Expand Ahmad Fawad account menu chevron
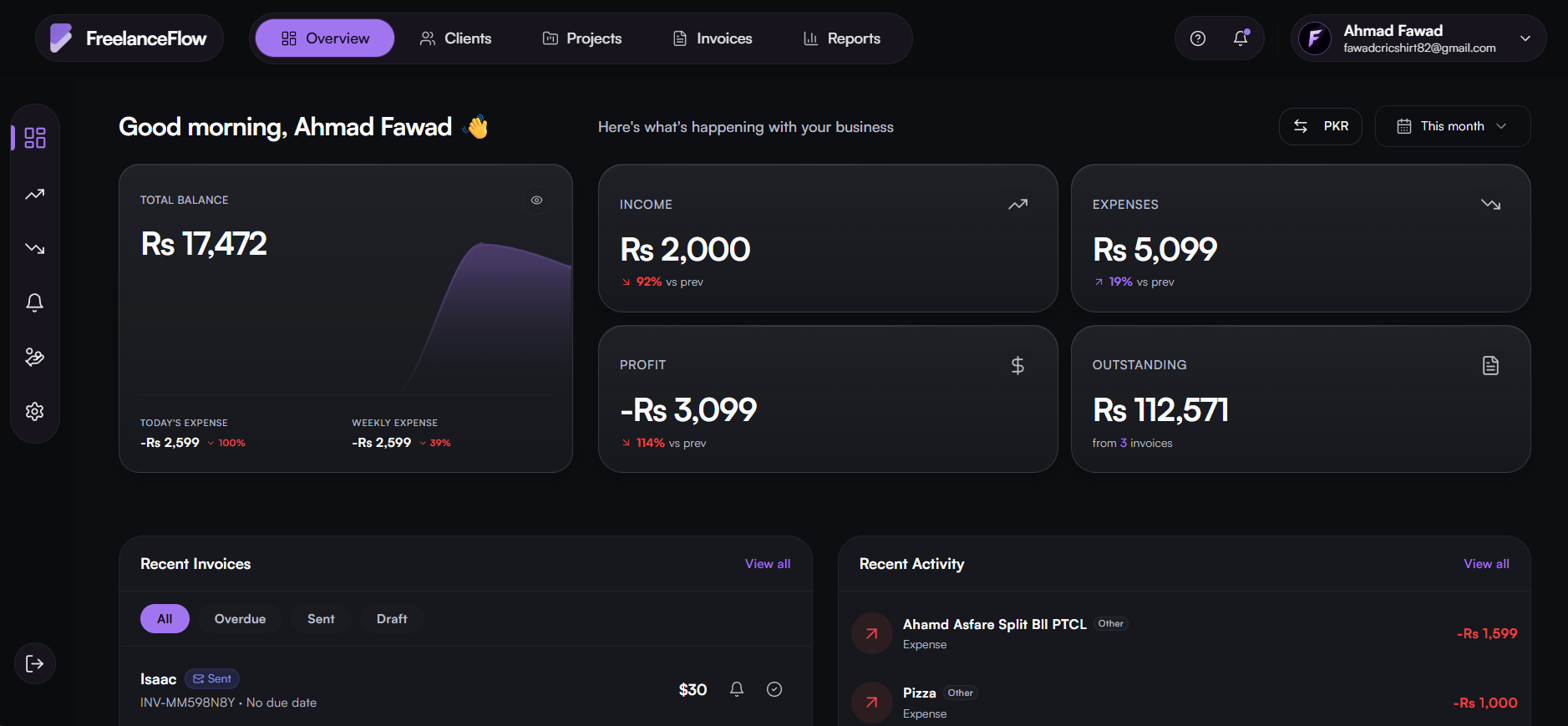1568x726 pixels. tap(1525, 38)
